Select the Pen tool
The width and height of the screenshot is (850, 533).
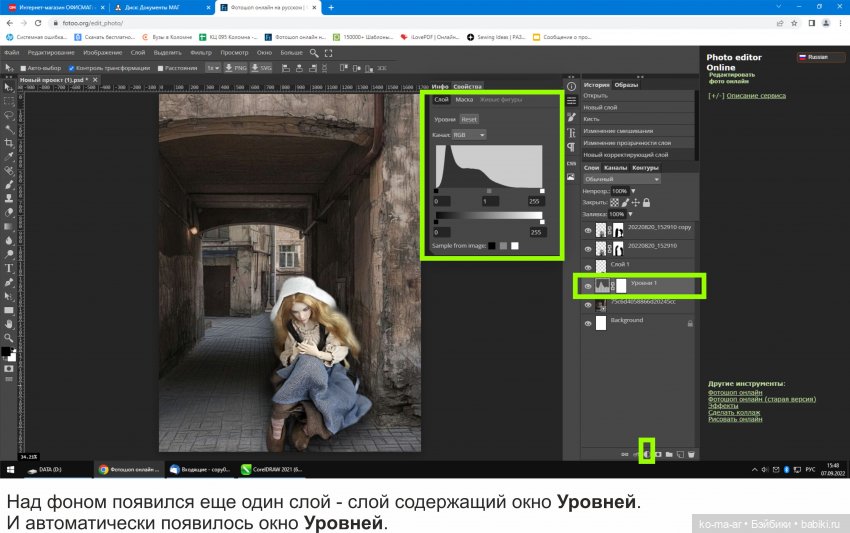(x=9, y=282)
